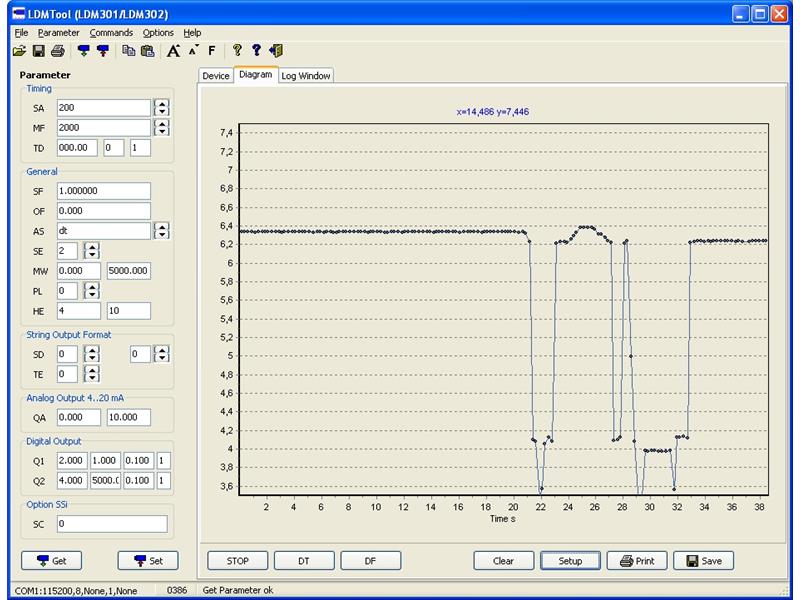Click the Clear button
This screenshot has height=600, width=800.
tap(504, 561)
